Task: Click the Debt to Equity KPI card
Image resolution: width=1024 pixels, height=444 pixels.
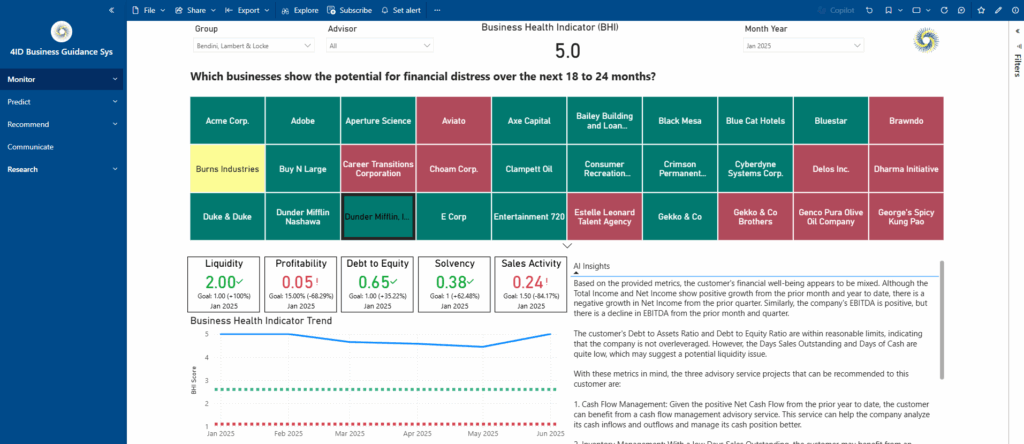Action: coord(377,284)
